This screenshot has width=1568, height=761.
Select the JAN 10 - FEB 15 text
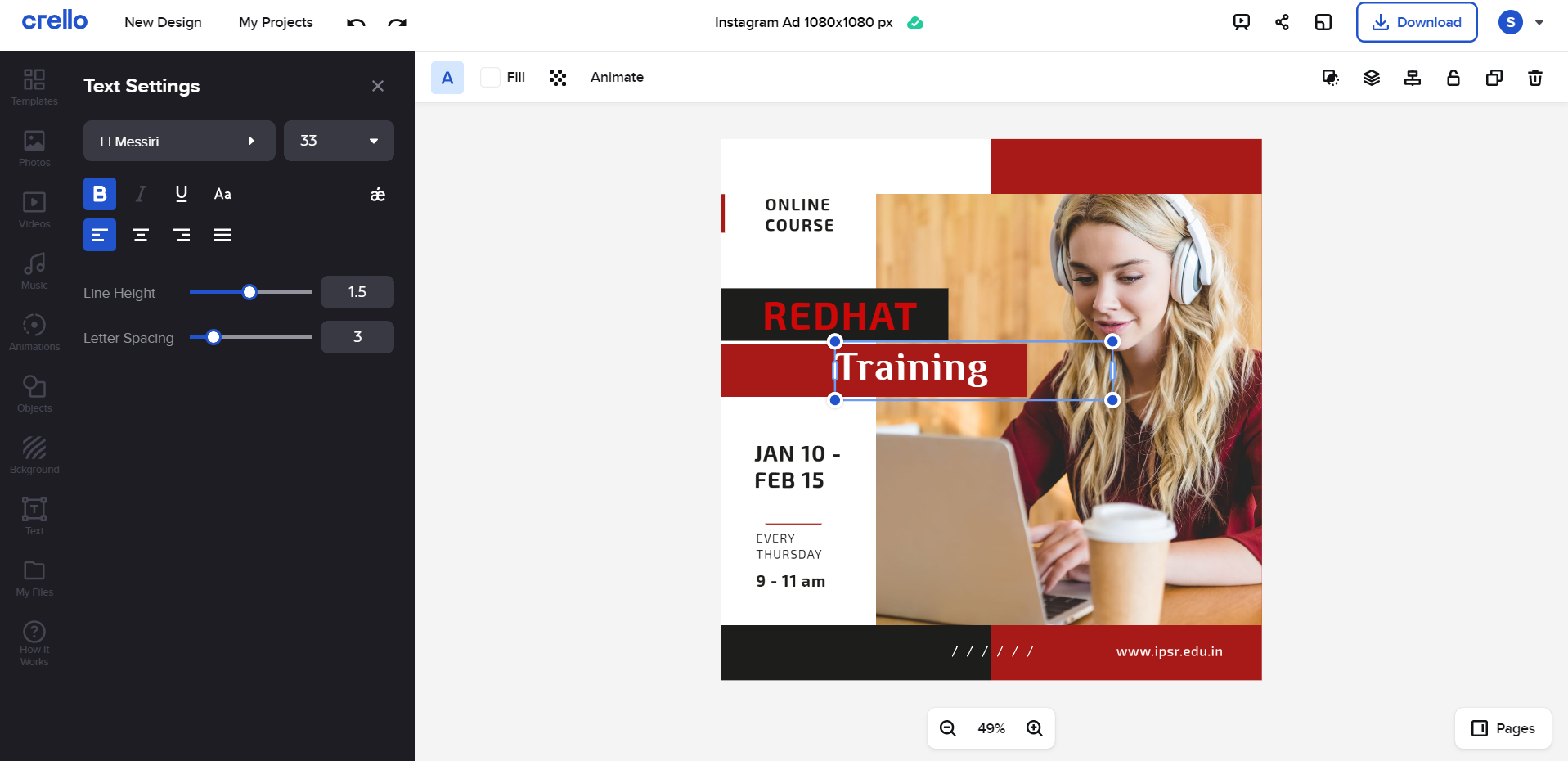coord(797,467)
